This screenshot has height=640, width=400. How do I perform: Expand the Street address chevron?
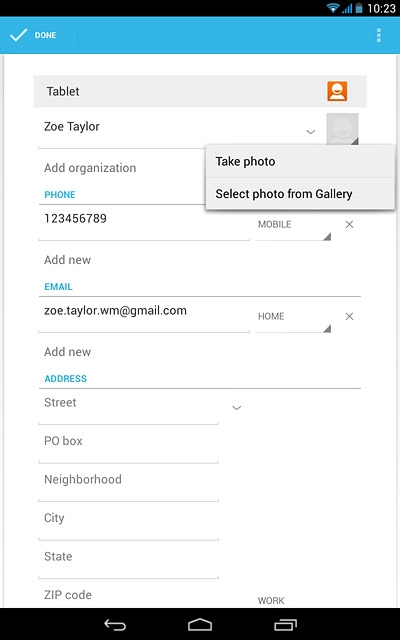tap(237, 408)
